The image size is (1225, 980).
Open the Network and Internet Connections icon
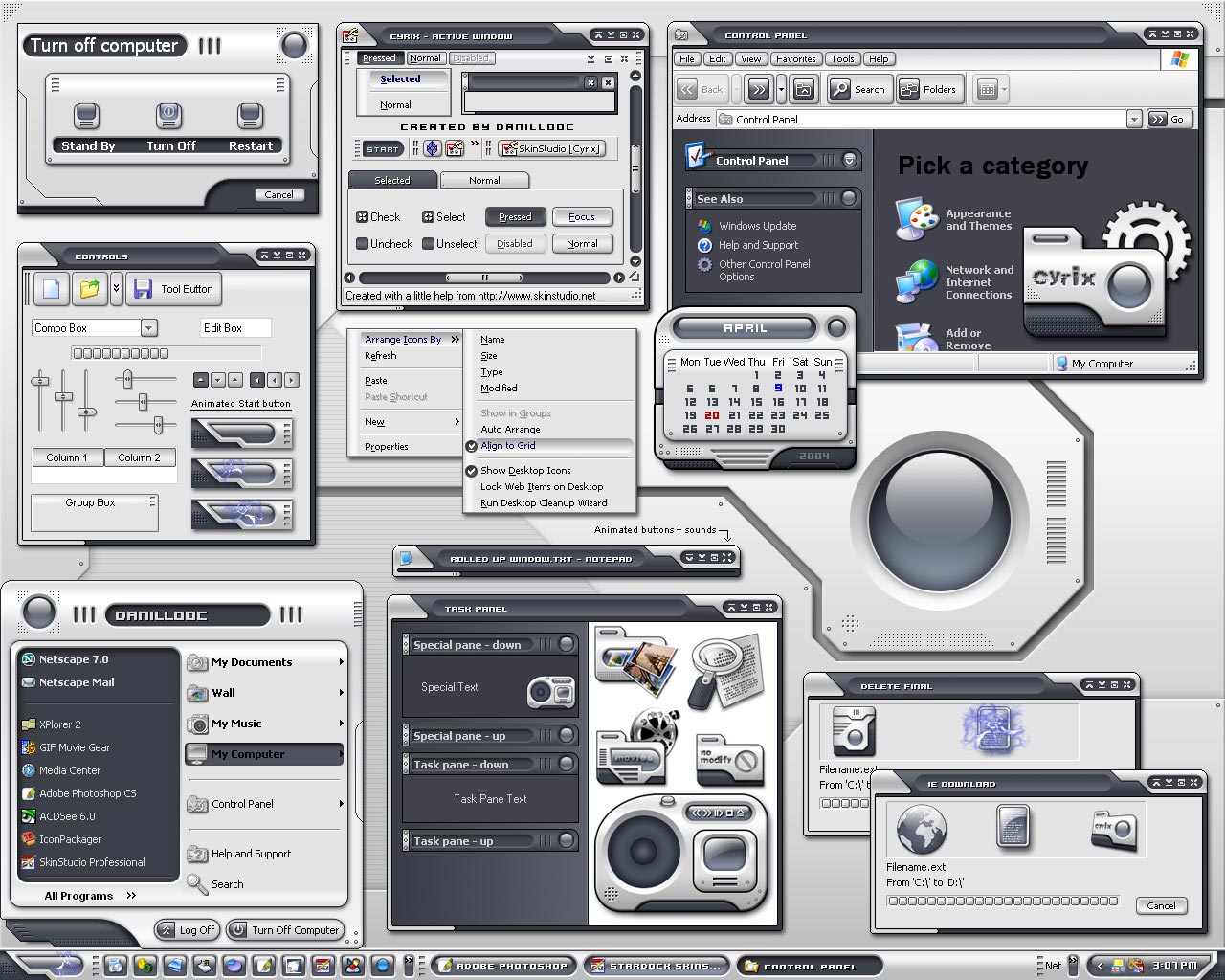click(917, 281)
